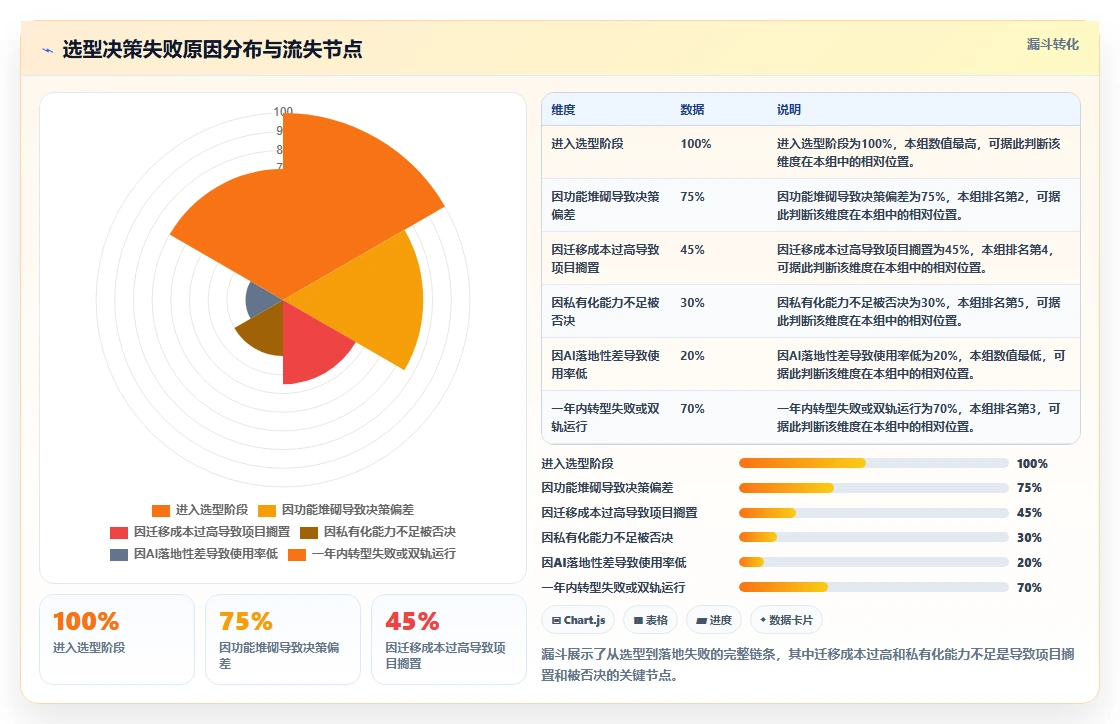Click description mentioning 本组数值最低
The image size is (1120, 724).
click(921, 364)
